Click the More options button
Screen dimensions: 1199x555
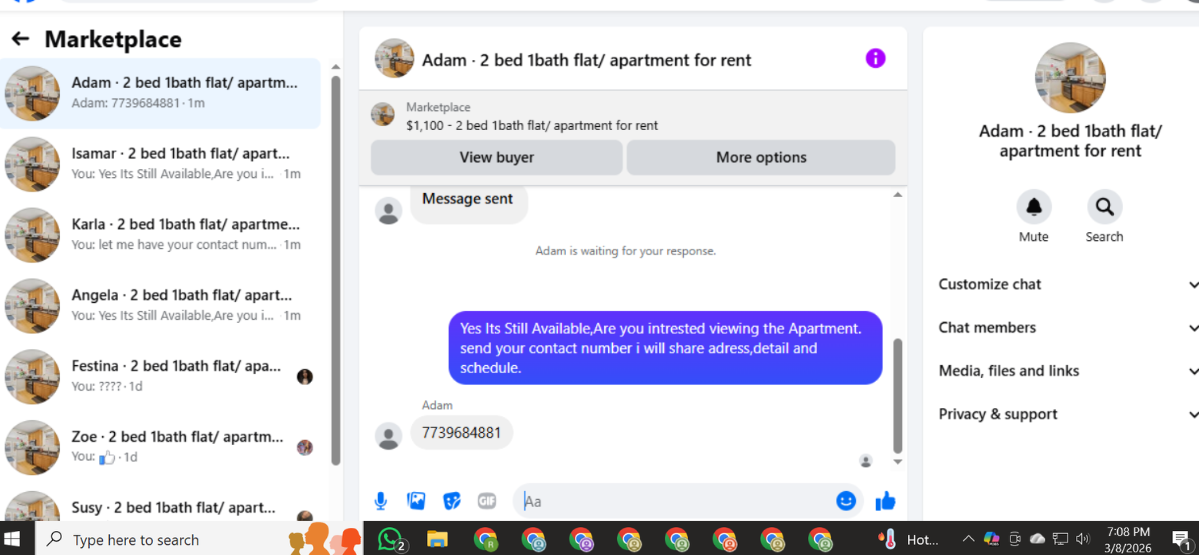coord(761,157)
